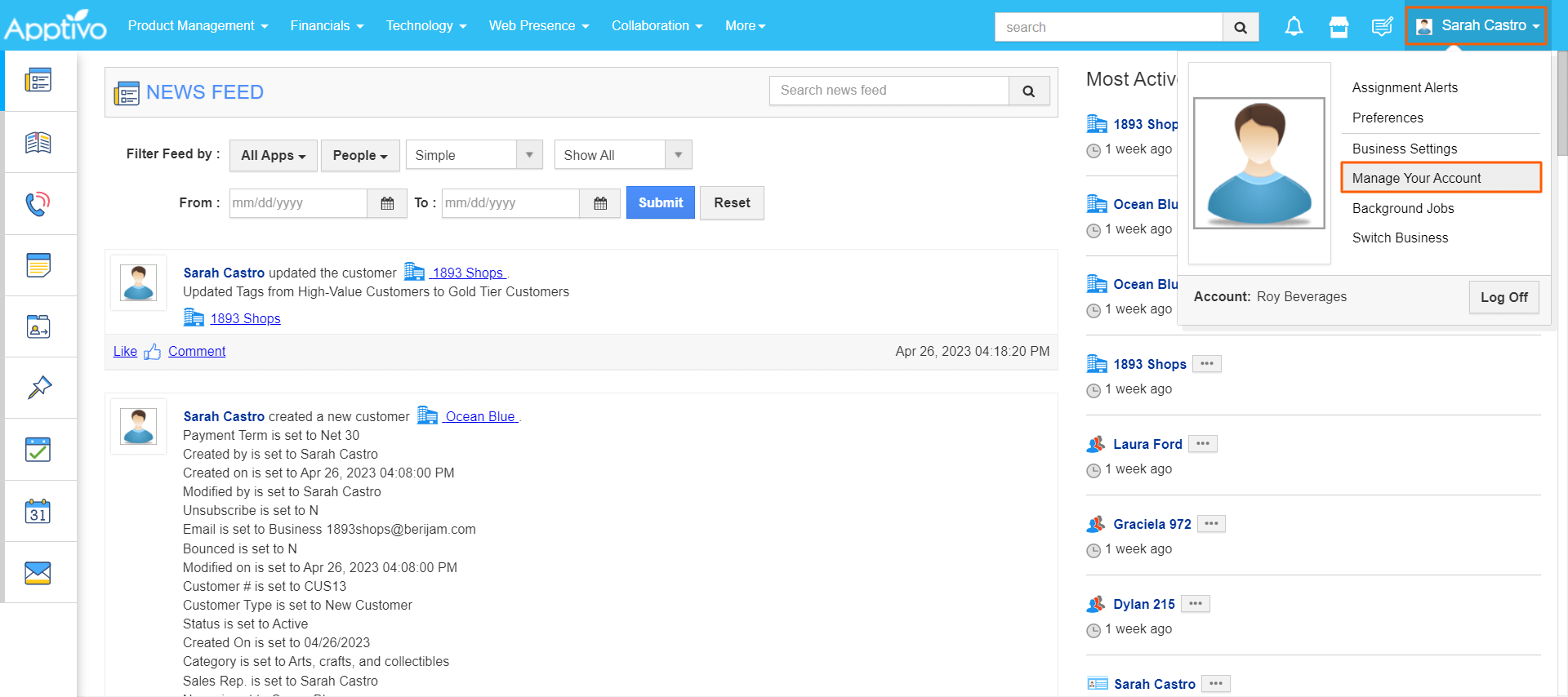Click the Comment link
The width and height of the screenshot is (1568, 697).
(x=197, y=351)
